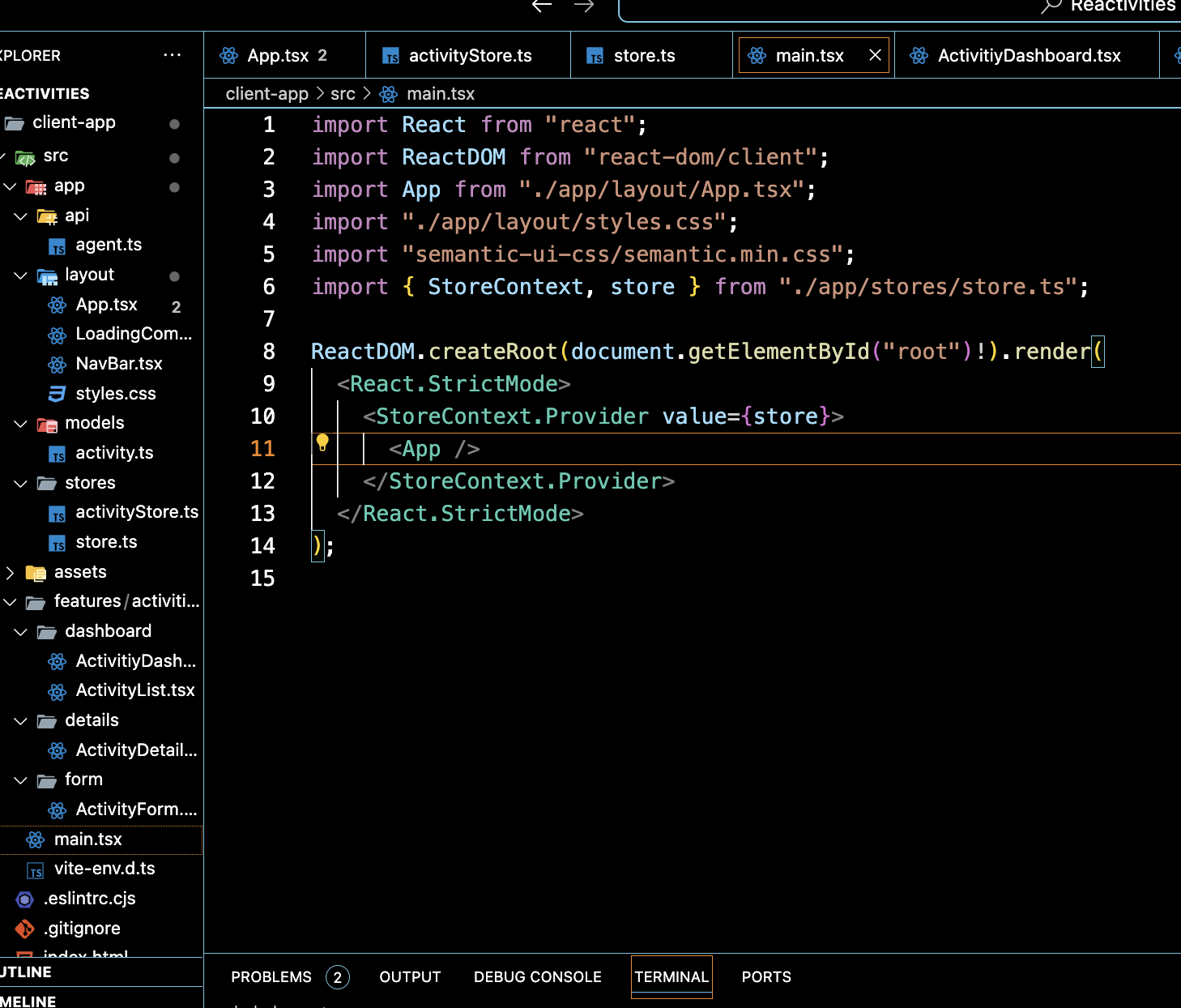Switch to the activityStore.ts tab
This screenshot has width=1181, height=1008.
[x=470, y=56]
